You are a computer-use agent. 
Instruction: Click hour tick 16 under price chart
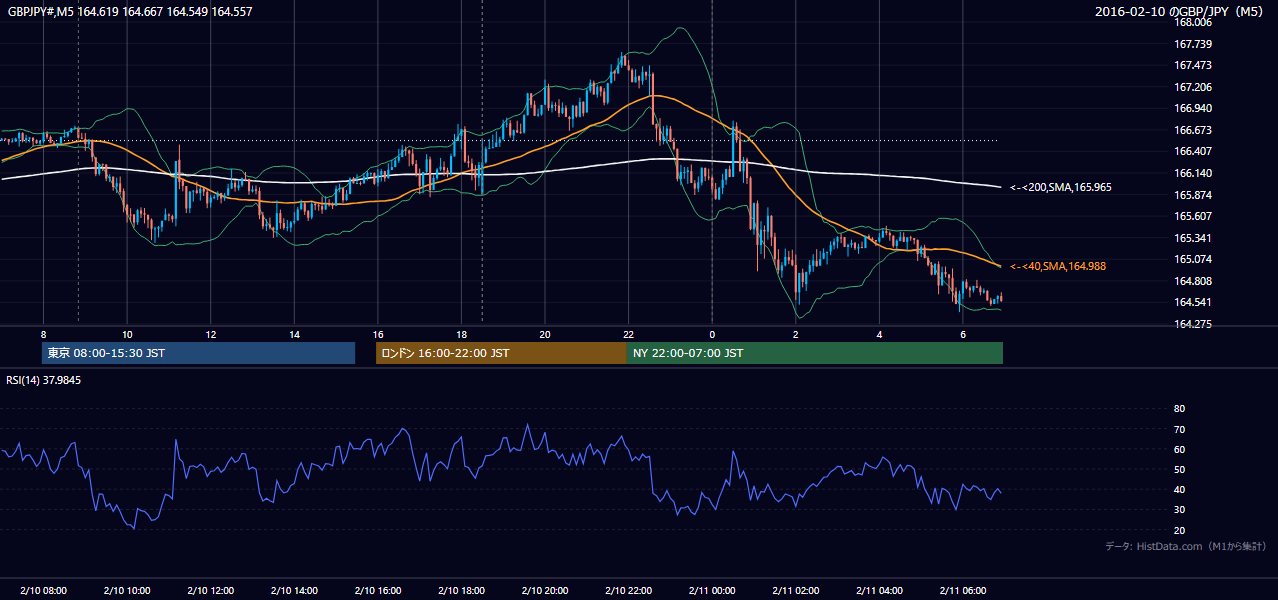[x=378, y=334]
